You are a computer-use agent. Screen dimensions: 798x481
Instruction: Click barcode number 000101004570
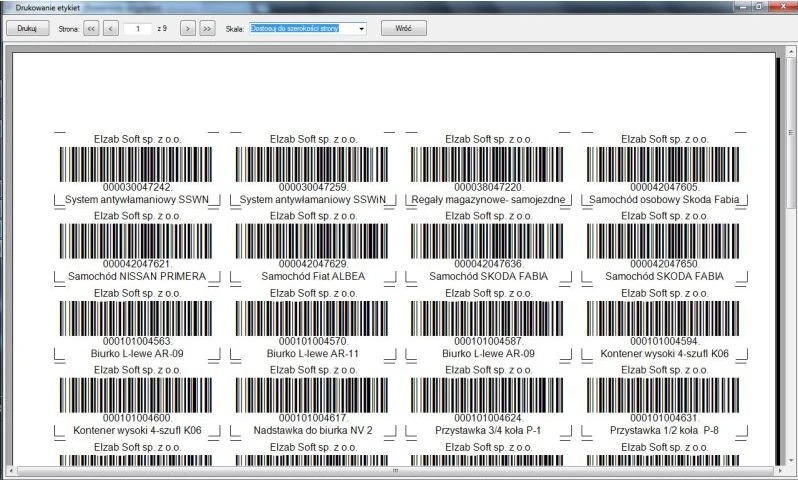pyautogui.click(x=313, y=341)
